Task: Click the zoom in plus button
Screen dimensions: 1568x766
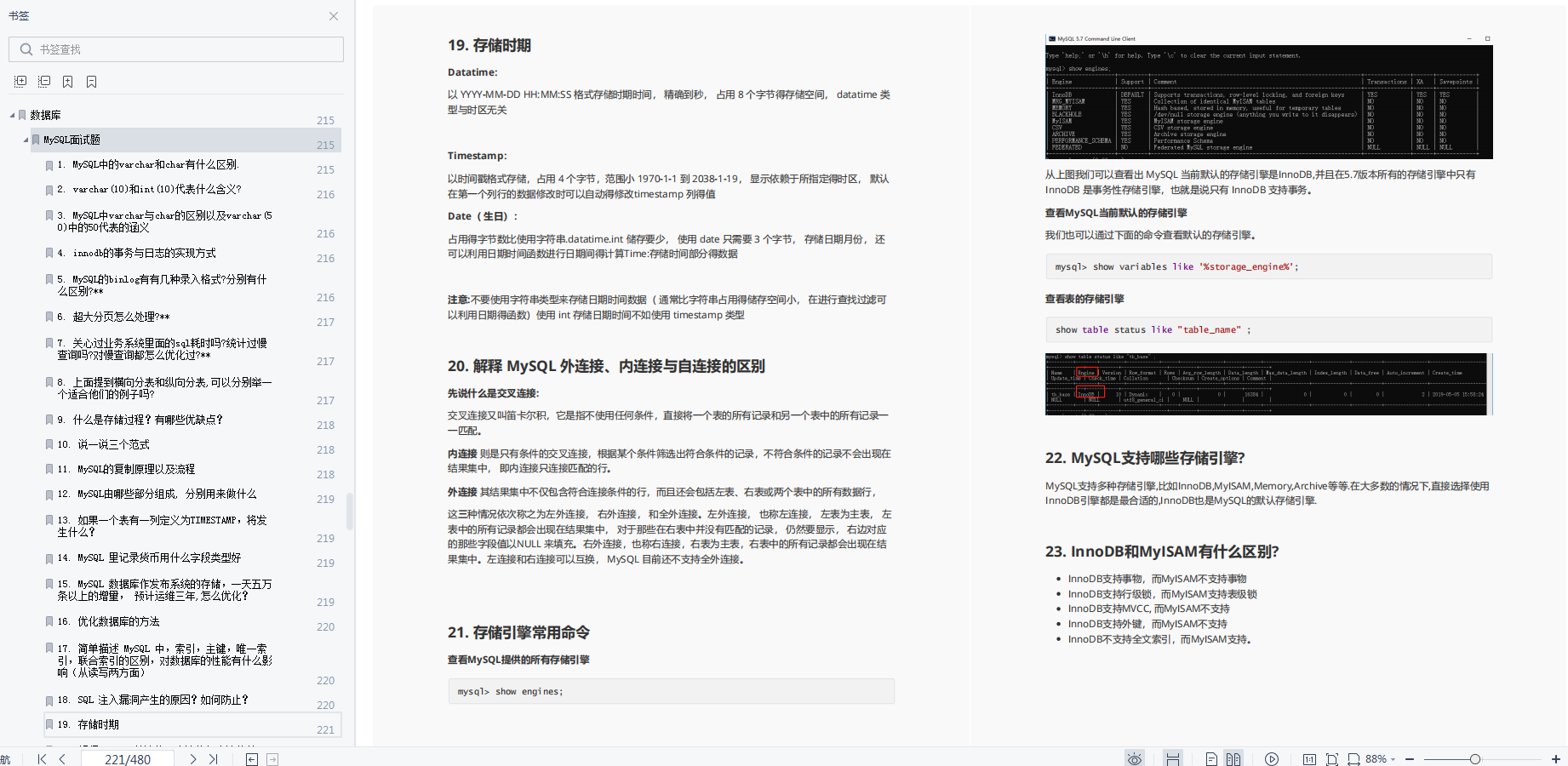Action: pyautogui.click(x=1556, y=759)
